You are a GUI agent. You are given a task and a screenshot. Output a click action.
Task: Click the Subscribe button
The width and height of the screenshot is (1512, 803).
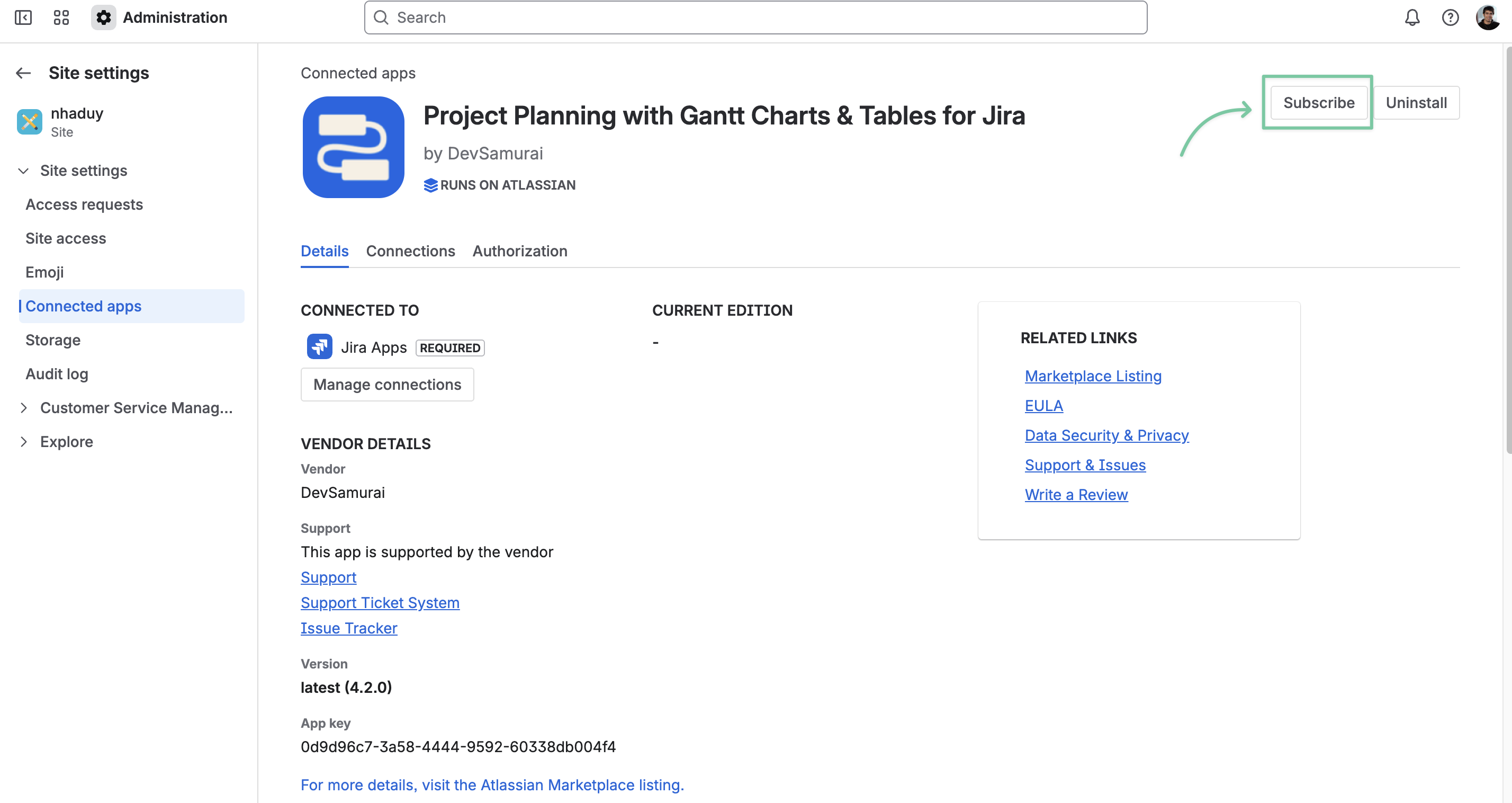(x=1318, y=103)
